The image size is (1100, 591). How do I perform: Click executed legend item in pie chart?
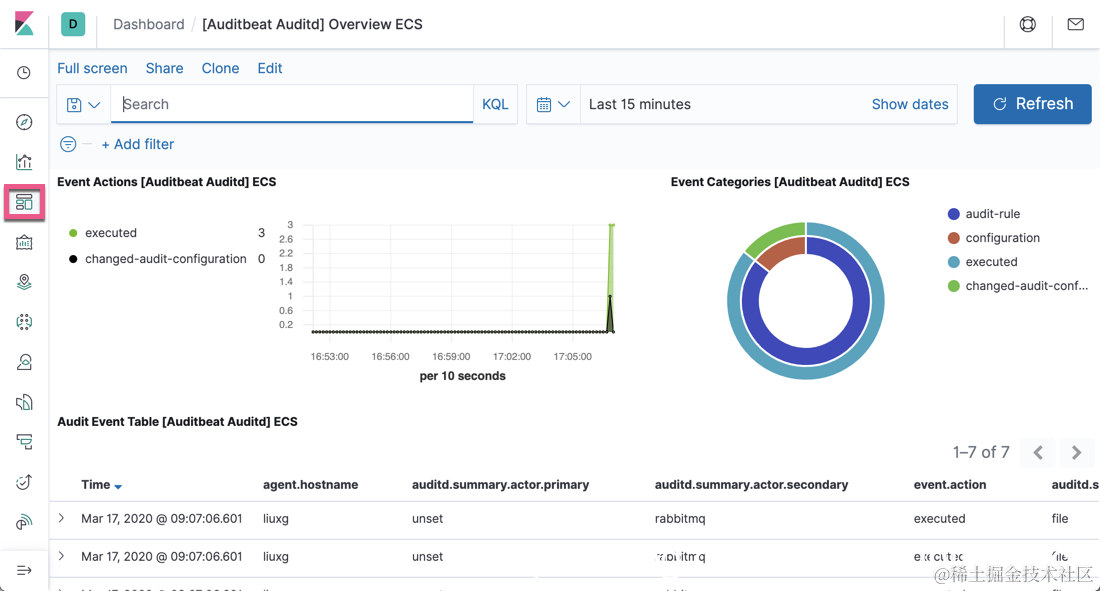(x=983, y=262)
